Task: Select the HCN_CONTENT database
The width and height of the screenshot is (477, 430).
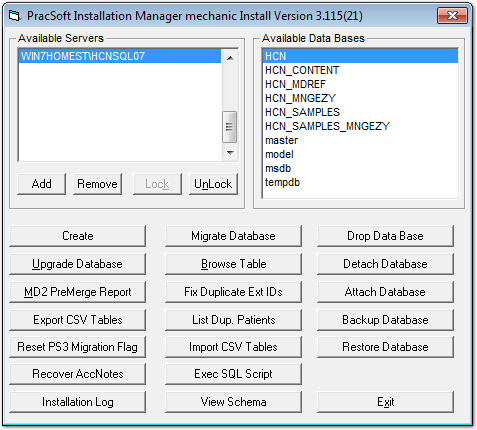Action: pos(360,70)
